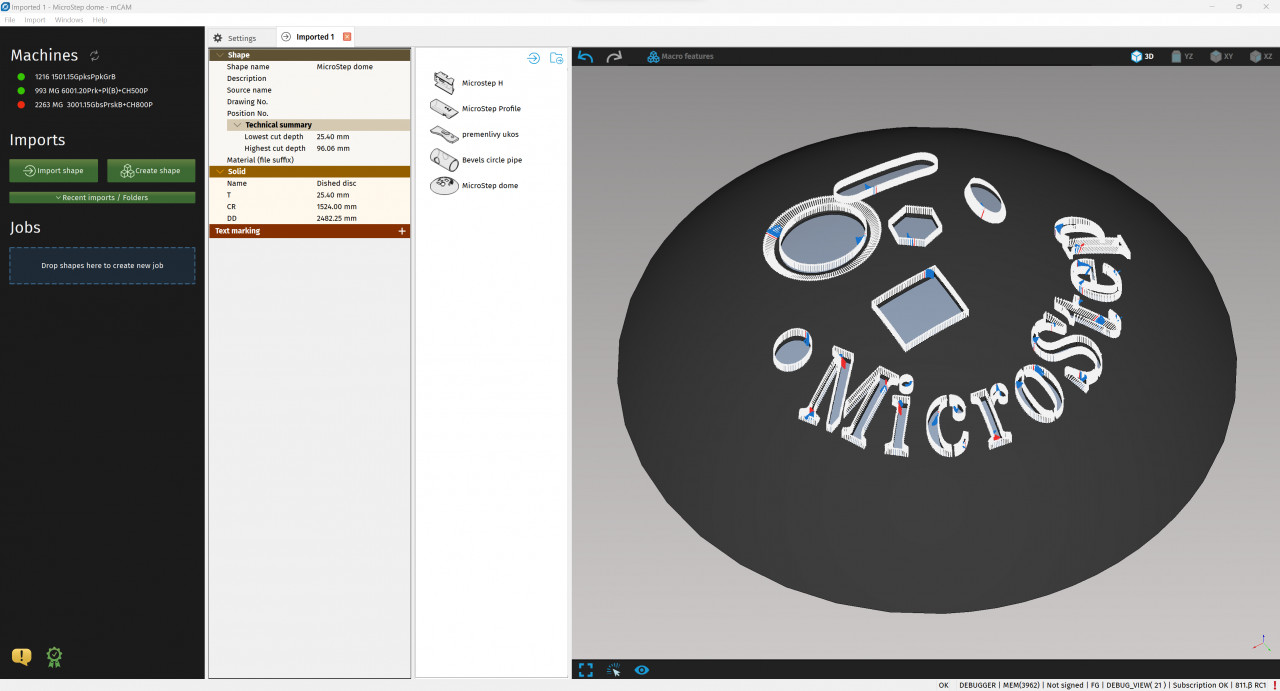This screenshot has height=691, width=1280.
Task: Select the MicroStep Profile shape
Action: (x=476, y=108)
